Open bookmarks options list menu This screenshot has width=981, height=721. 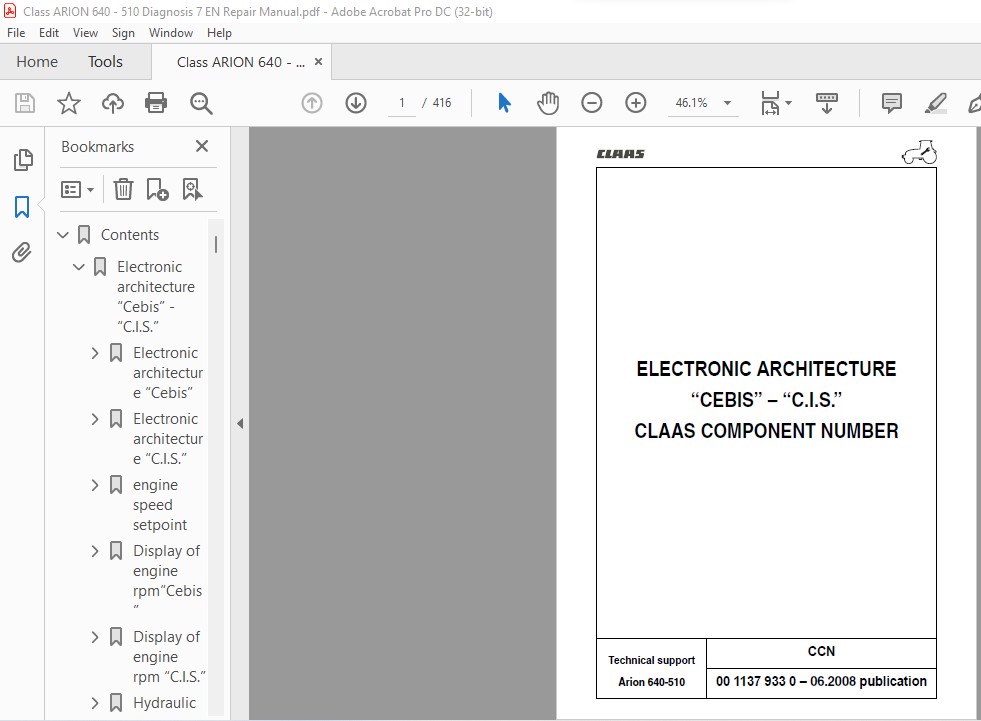77,189
